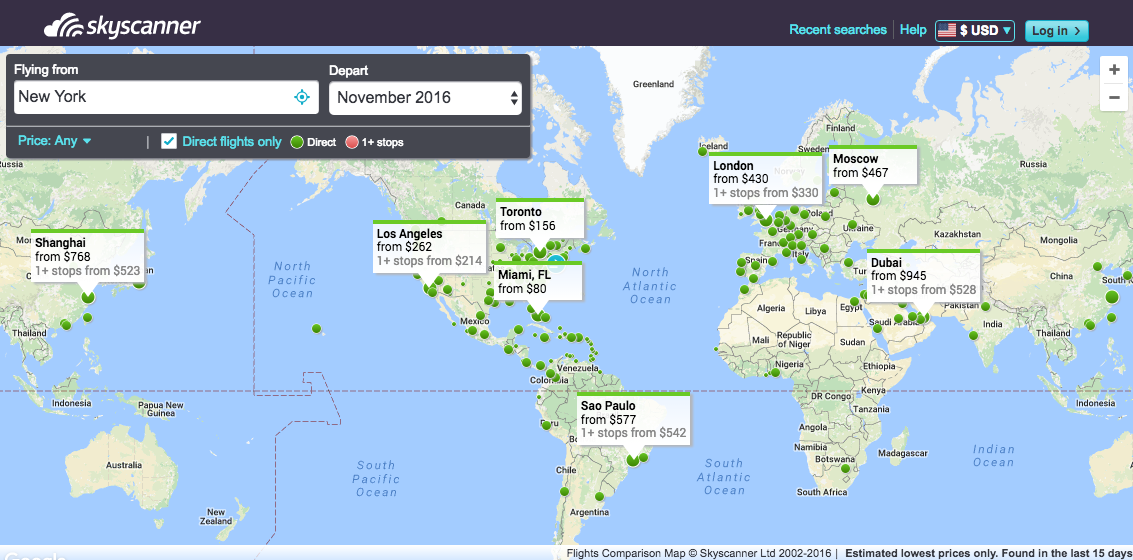Screen dimensions: 1133x560
Task: Click '1+ stops from $214' Los Angeles text
Action: 429,261
